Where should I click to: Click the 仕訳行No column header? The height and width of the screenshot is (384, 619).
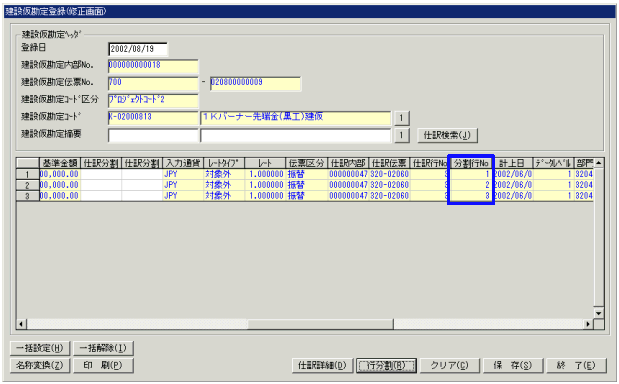pyautogui.click(x=430, y=163)
